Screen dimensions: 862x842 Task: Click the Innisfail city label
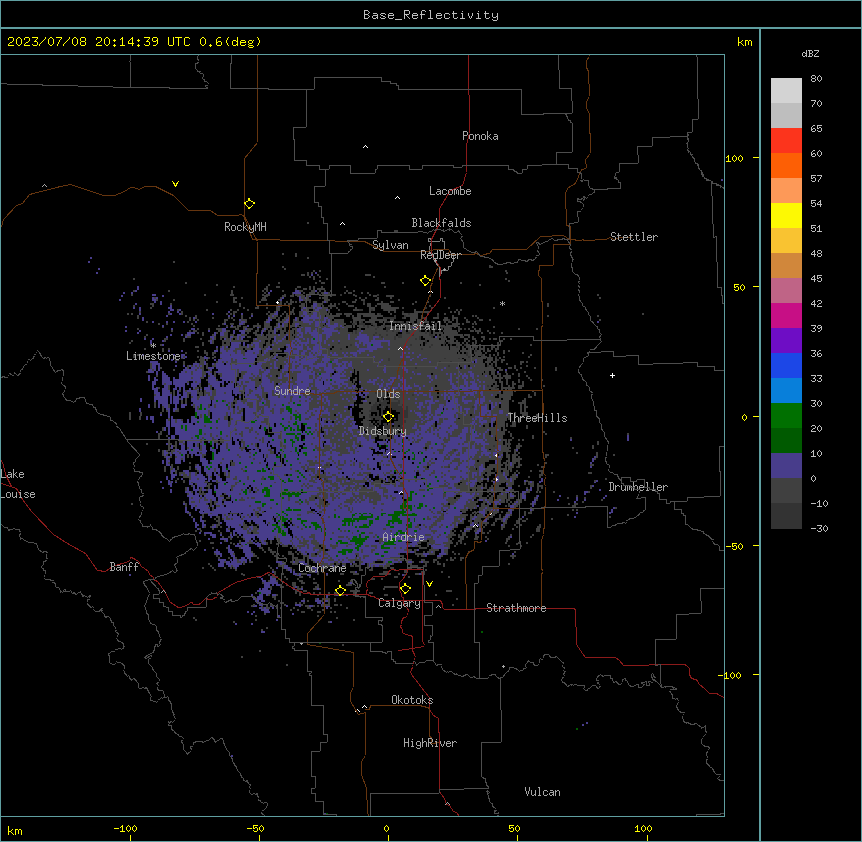pyautogui.click(x=415, y=326)
